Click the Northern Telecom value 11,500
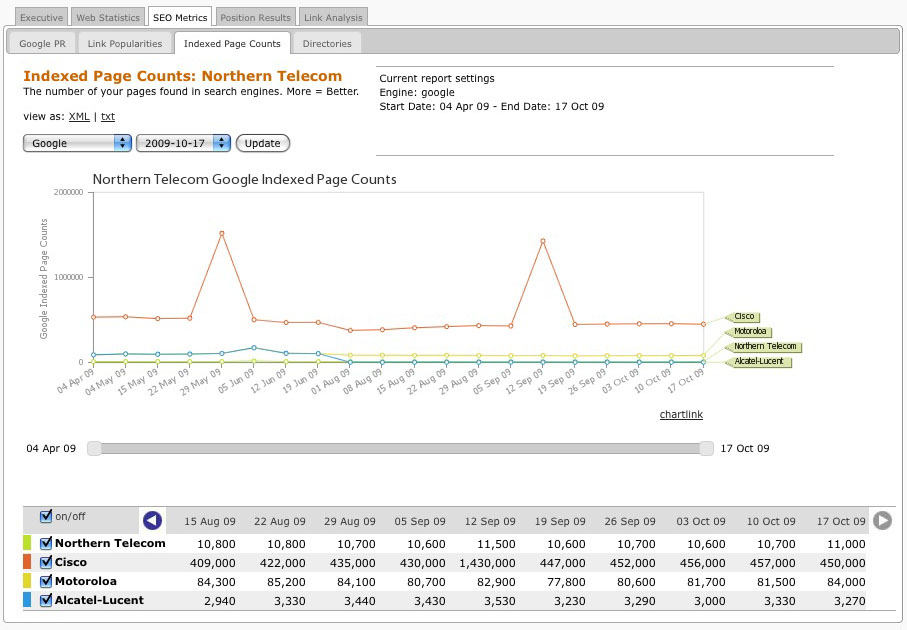 pos(497,544)
